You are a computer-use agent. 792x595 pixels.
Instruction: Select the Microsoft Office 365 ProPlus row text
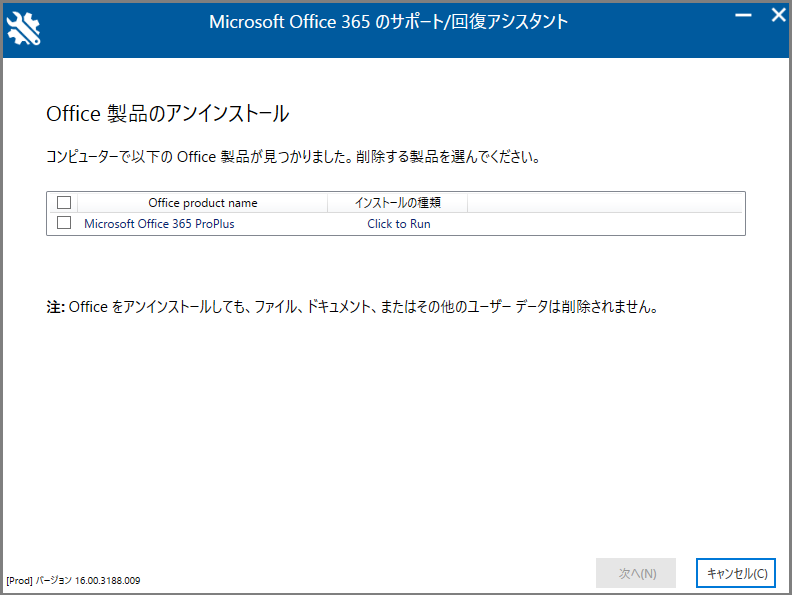point(159,224)
